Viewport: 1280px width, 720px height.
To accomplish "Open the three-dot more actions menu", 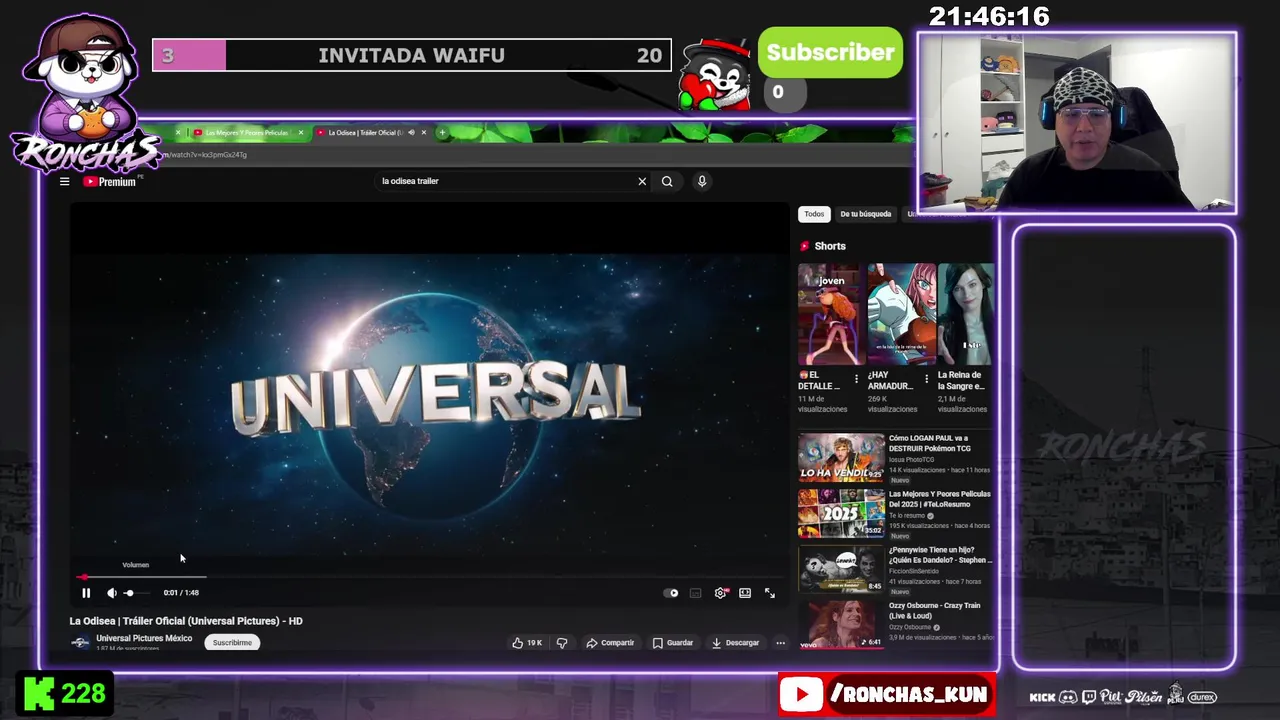I will point(780,643).
